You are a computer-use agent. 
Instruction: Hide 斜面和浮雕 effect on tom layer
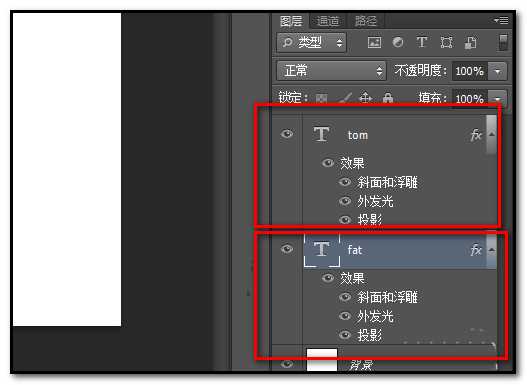[x=344, y=182]
